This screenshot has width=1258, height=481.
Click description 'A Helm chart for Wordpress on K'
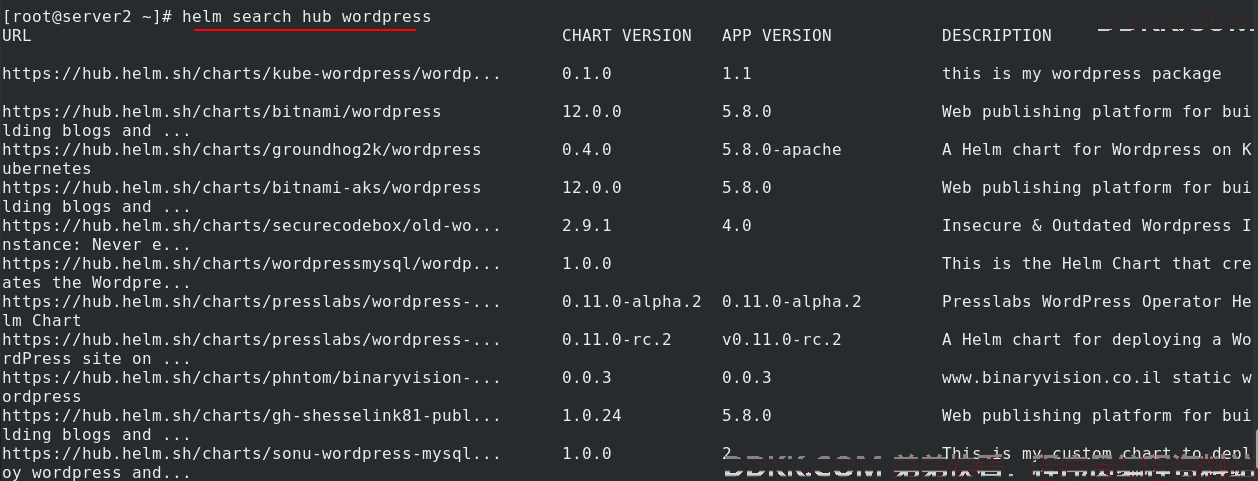click(x=1097, y=149)
